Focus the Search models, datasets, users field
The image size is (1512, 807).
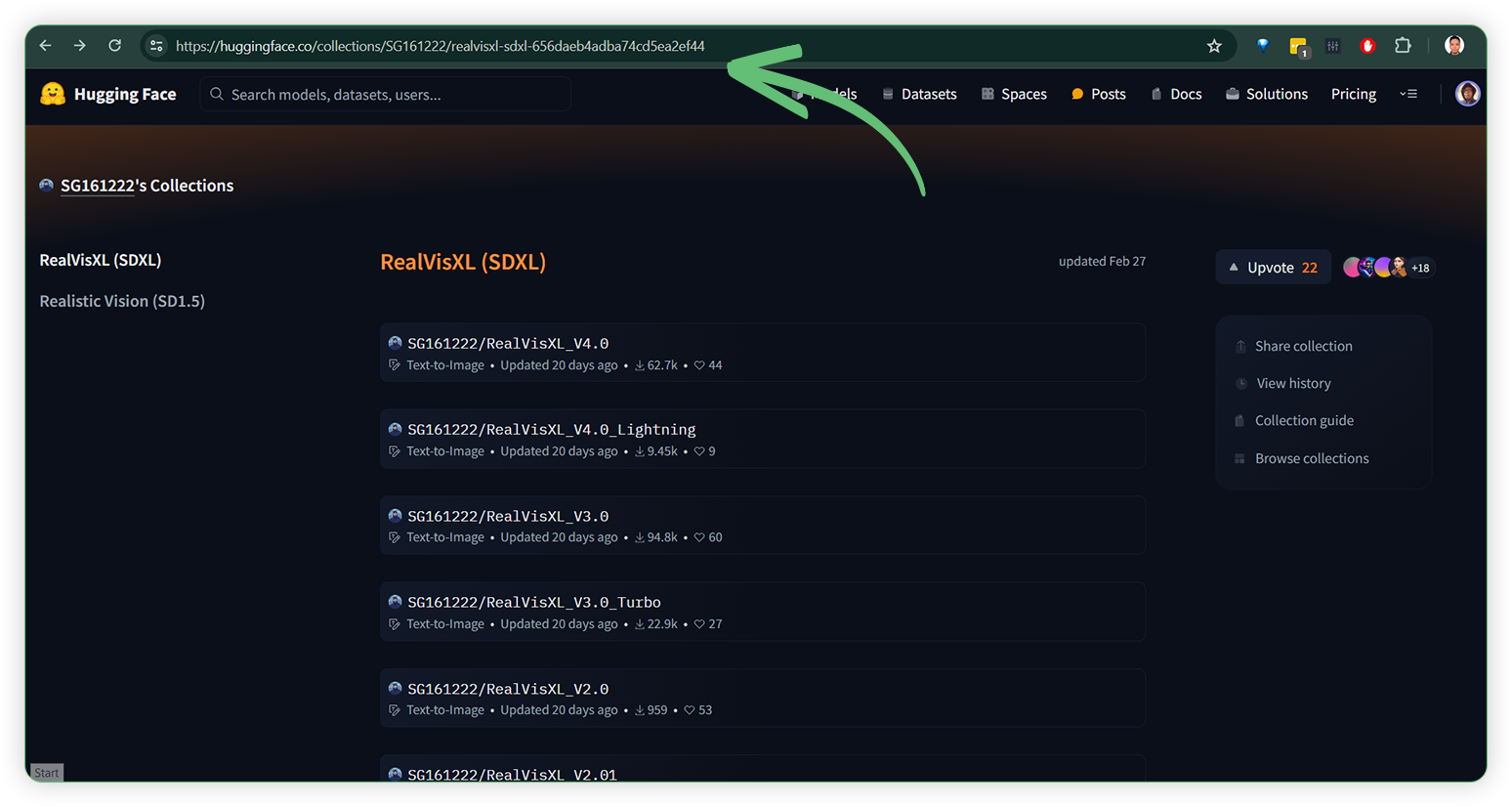[x=386, y=94]
